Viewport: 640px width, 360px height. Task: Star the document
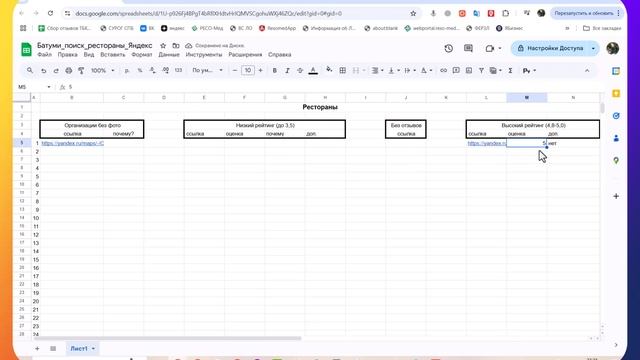[163, 46]
